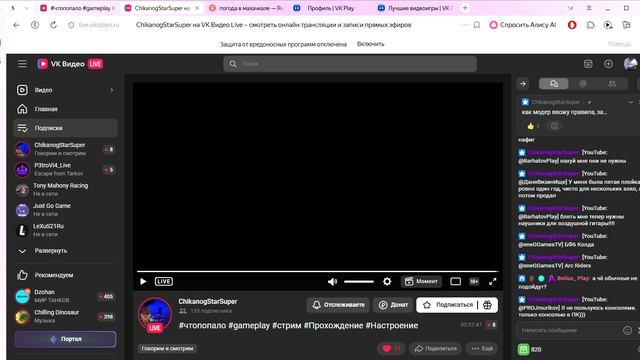
Task: Open player settings gear
Action: (387, 281)
